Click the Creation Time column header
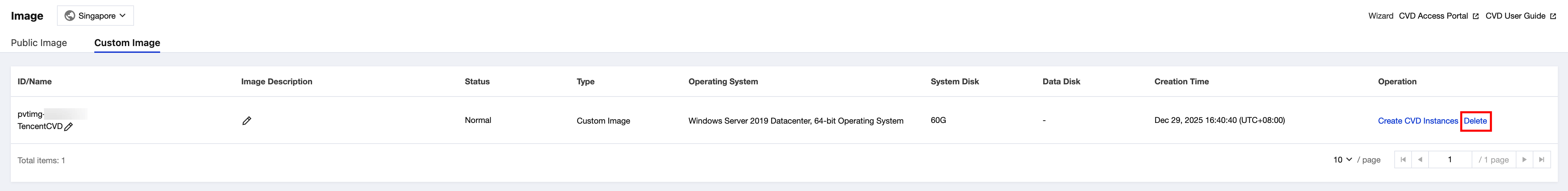 coord(1181,82)
